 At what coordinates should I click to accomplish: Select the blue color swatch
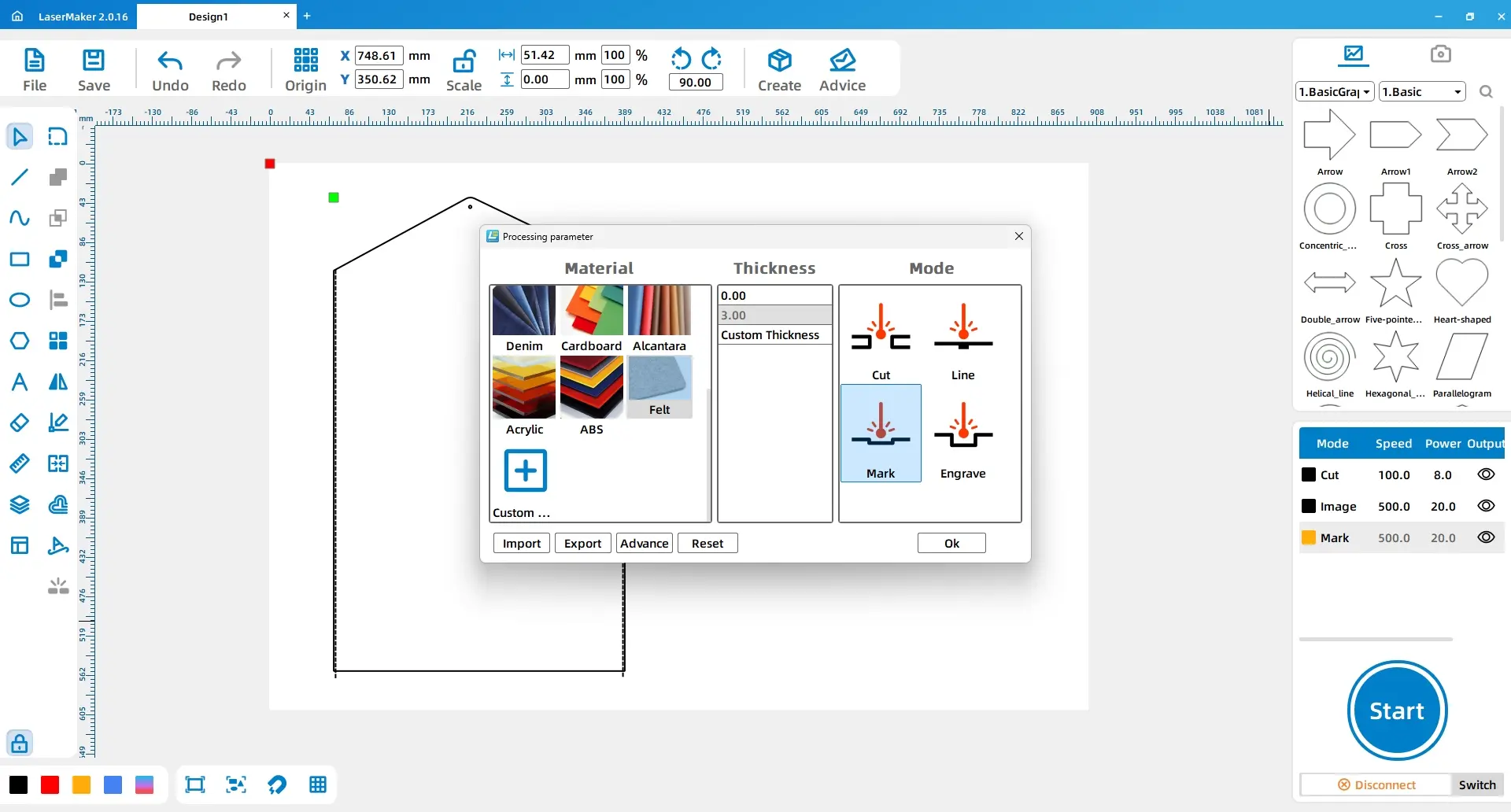tap(113, 784)
